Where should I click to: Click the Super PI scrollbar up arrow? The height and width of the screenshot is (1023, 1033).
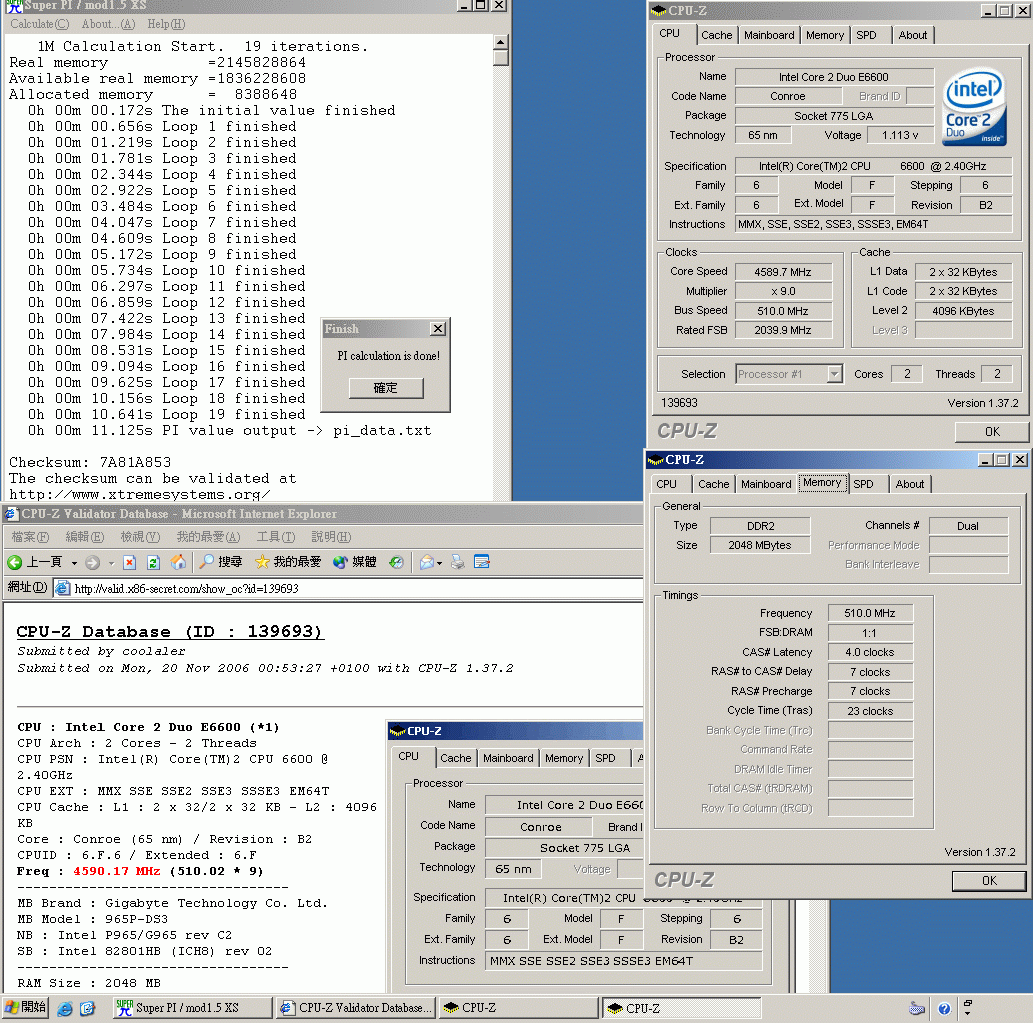coord(500,41)
